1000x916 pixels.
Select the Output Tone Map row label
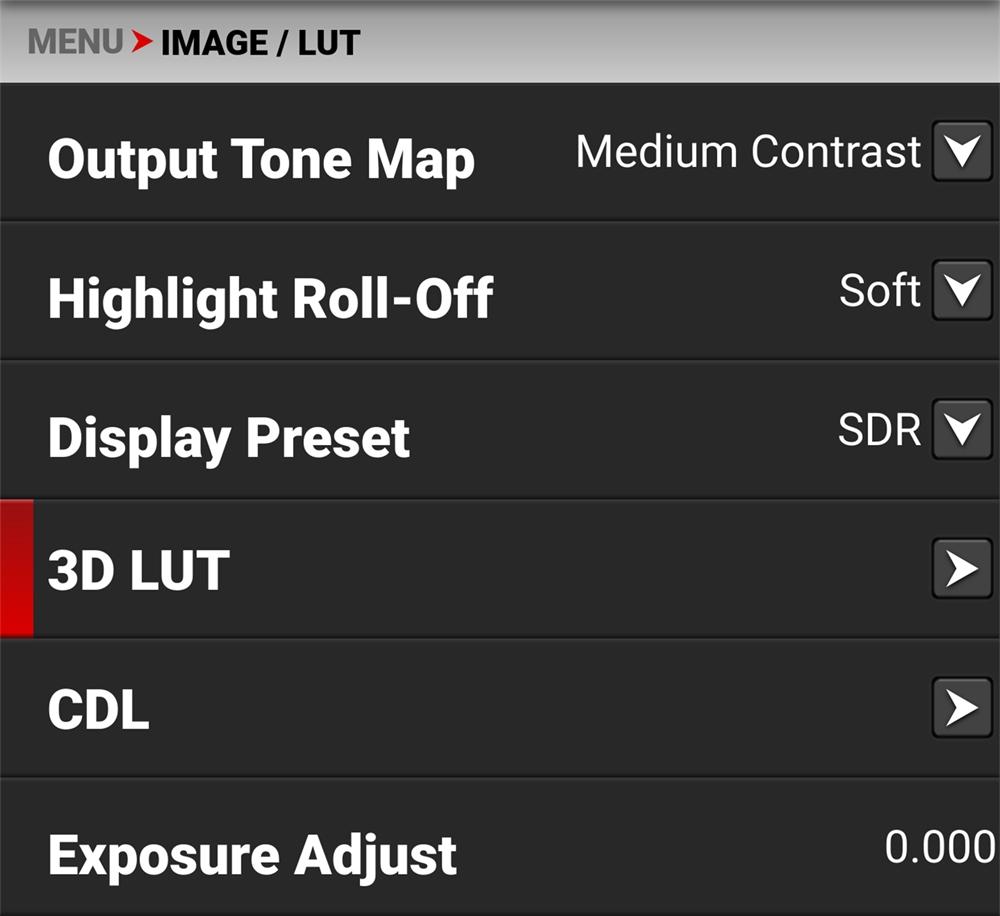click(x=261, y=160)
